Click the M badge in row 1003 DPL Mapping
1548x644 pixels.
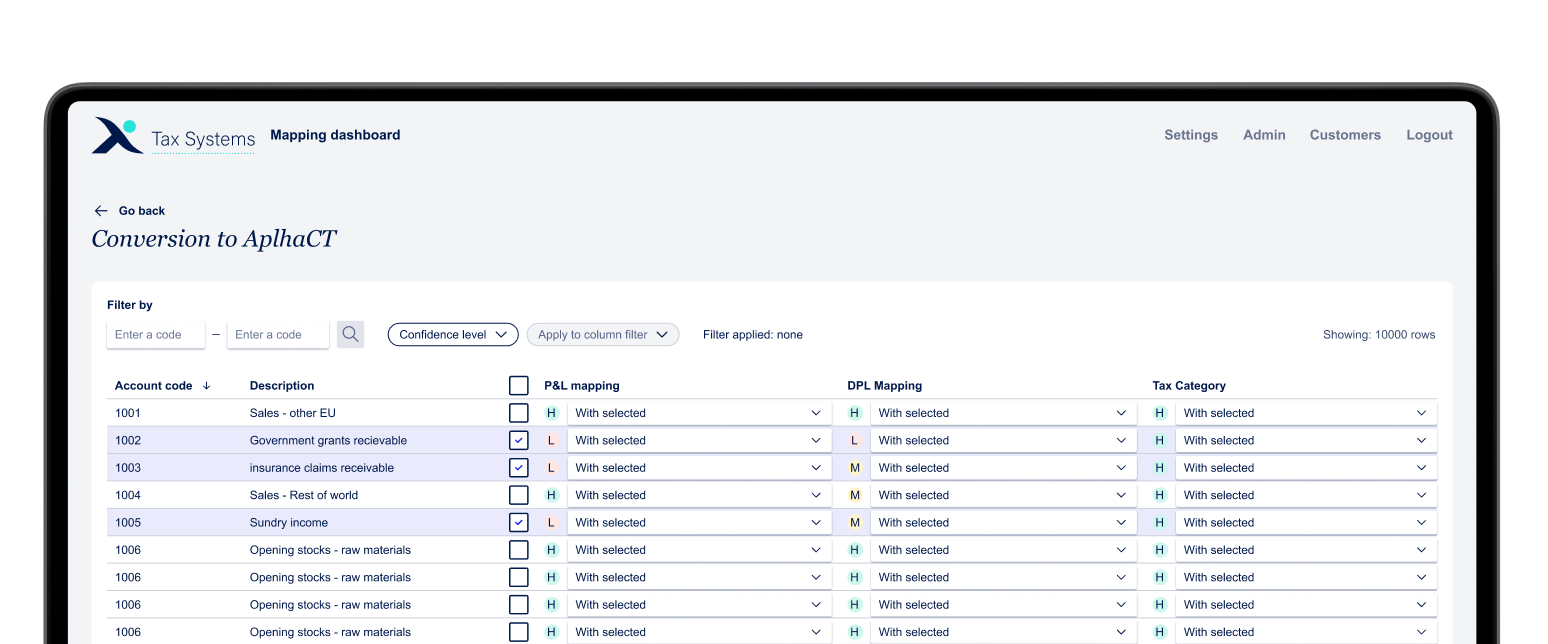coord(854,468)
